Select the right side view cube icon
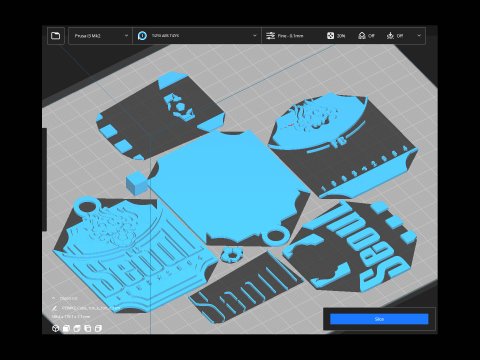Image resolution: width=480 pixels, height=360 pixels. coord(98,329)
